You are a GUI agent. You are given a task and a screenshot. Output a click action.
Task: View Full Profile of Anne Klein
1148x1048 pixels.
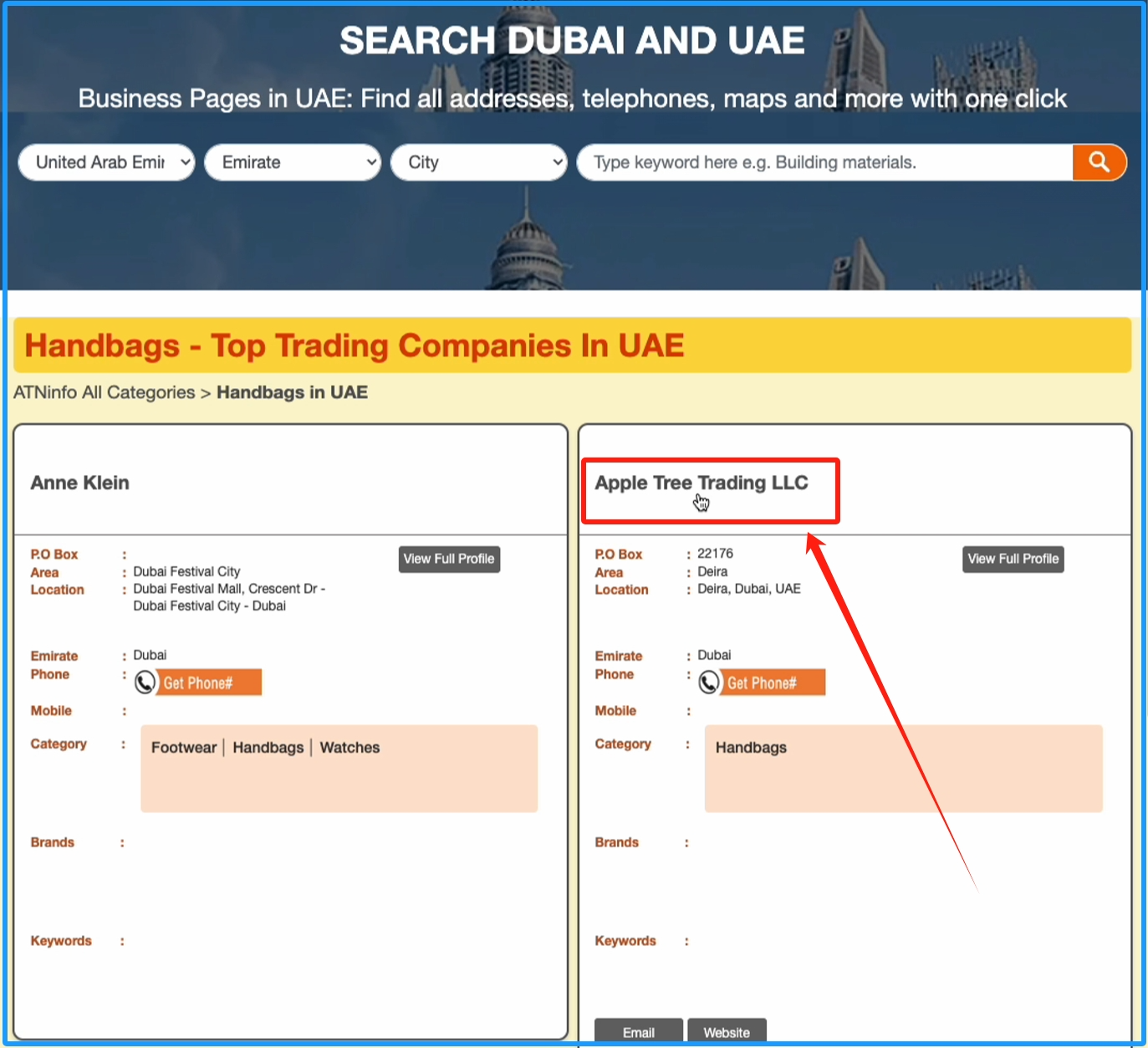[x=449, y=559]
